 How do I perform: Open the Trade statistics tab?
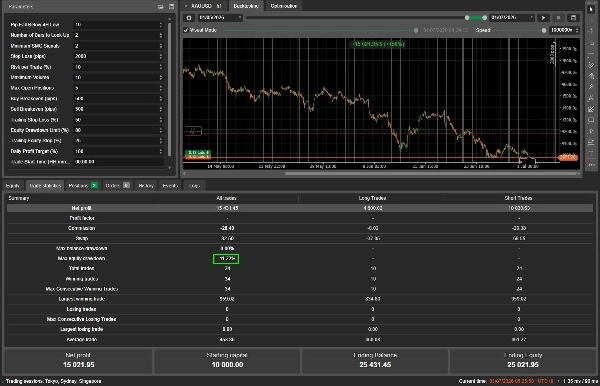pyautogui.click(x=45, y=186)
